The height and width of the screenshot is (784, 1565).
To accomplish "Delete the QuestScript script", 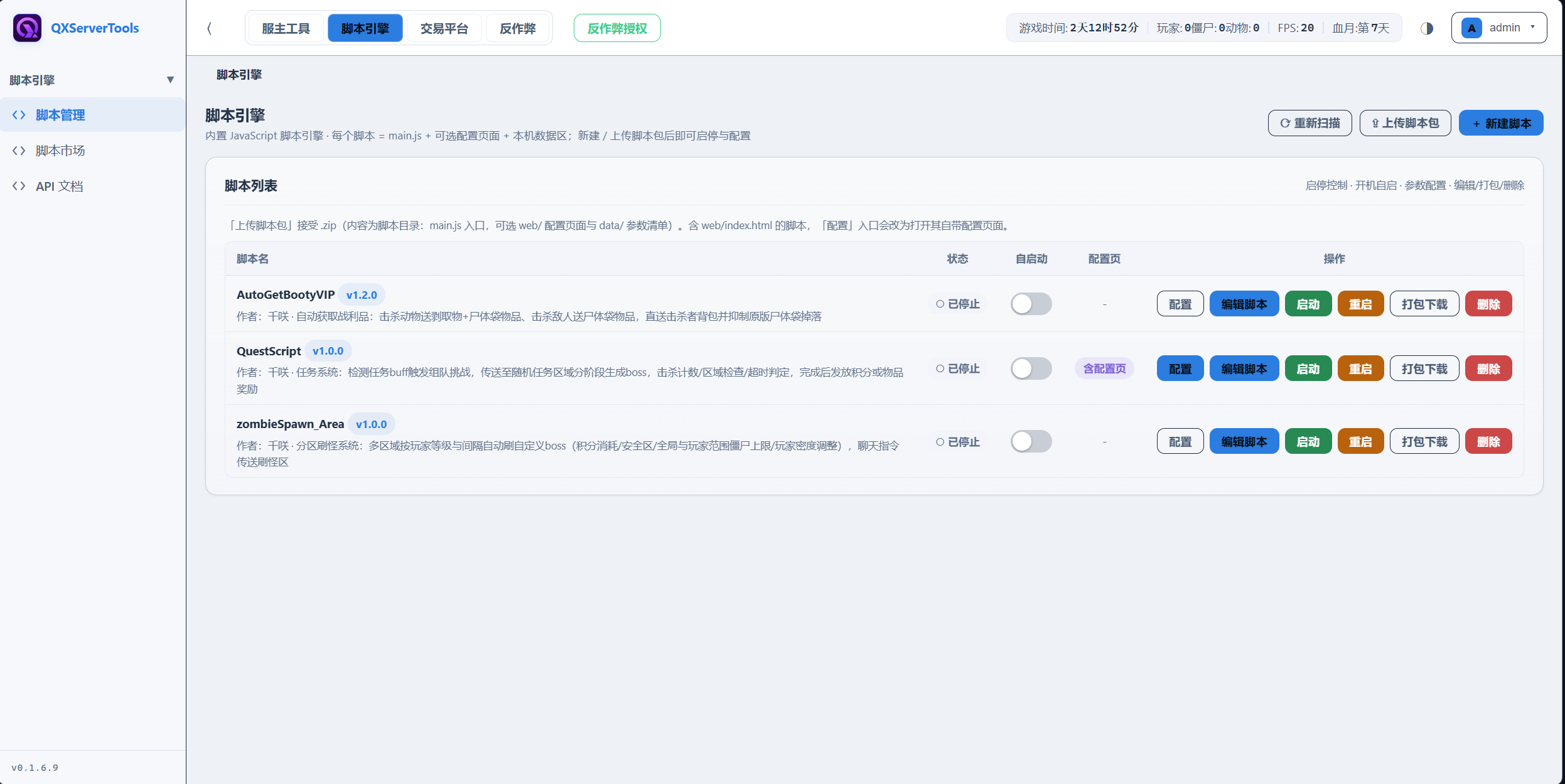I will click(1488, 368).
